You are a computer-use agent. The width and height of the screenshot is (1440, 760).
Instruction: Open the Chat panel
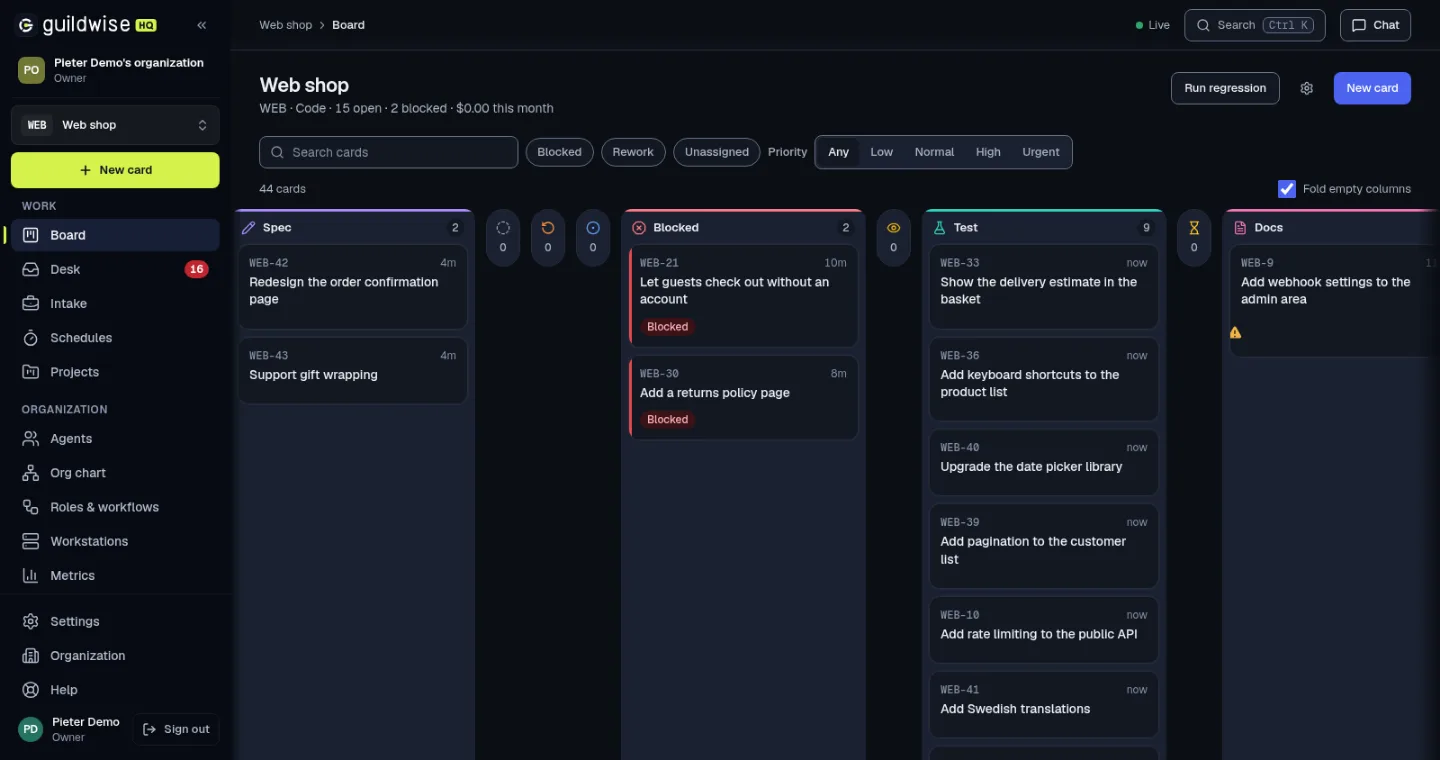[1375, 25]
